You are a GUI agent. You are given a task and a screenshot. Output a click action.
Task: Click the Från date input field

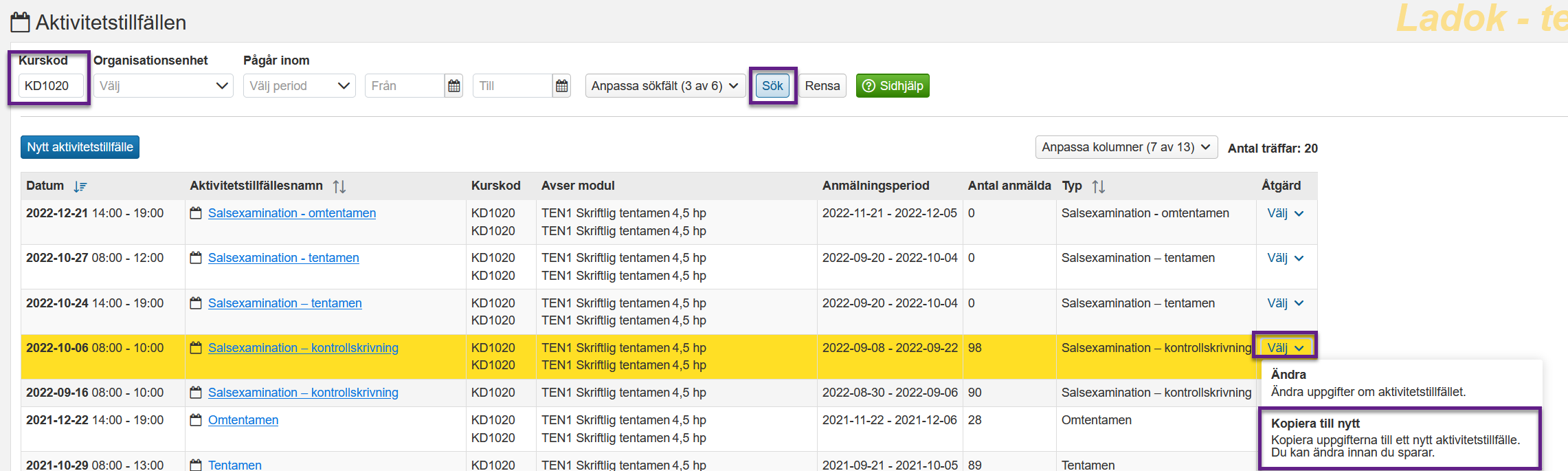405,86
